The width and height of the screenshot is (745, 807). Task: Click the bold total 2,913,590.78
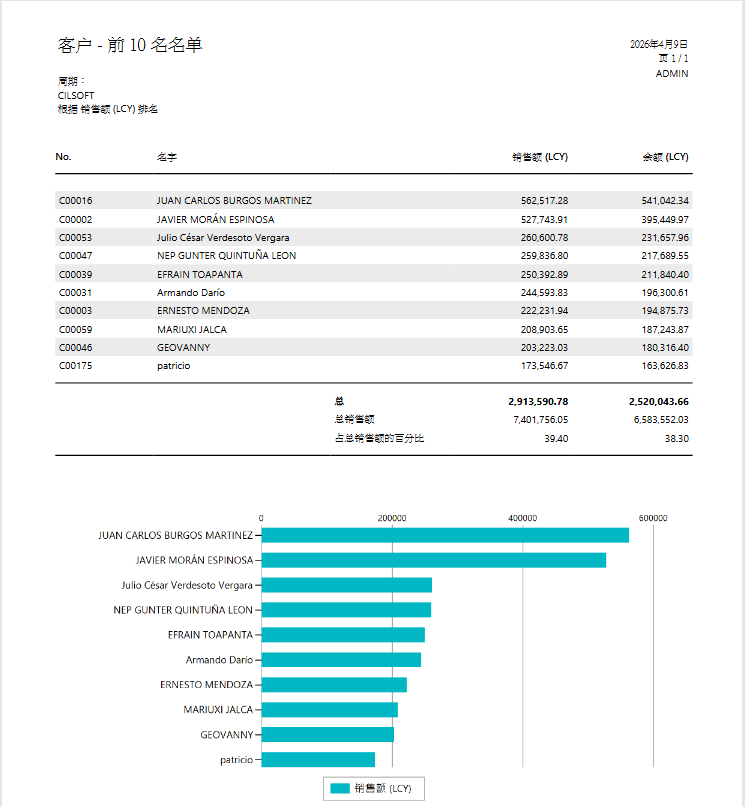(x=538, y=401)
